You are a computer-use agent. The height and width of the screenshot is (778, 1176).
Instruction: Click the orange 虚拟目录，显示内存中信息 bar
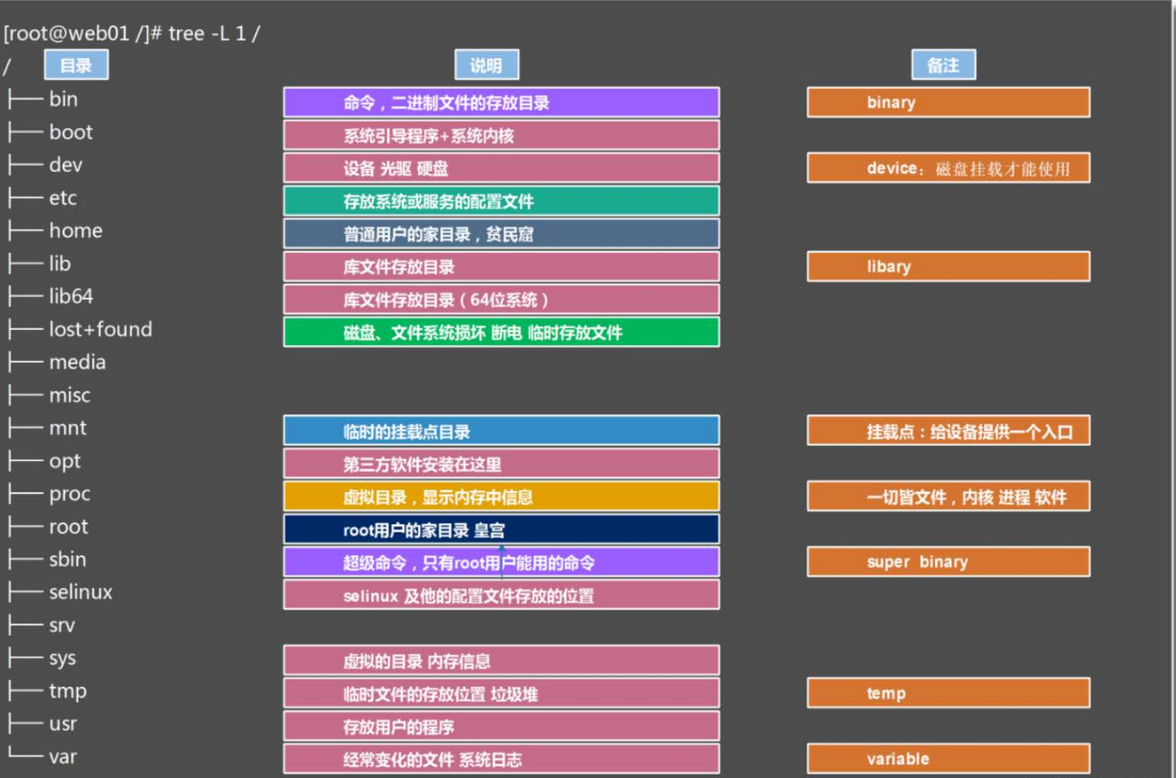[x=501, y=495]
